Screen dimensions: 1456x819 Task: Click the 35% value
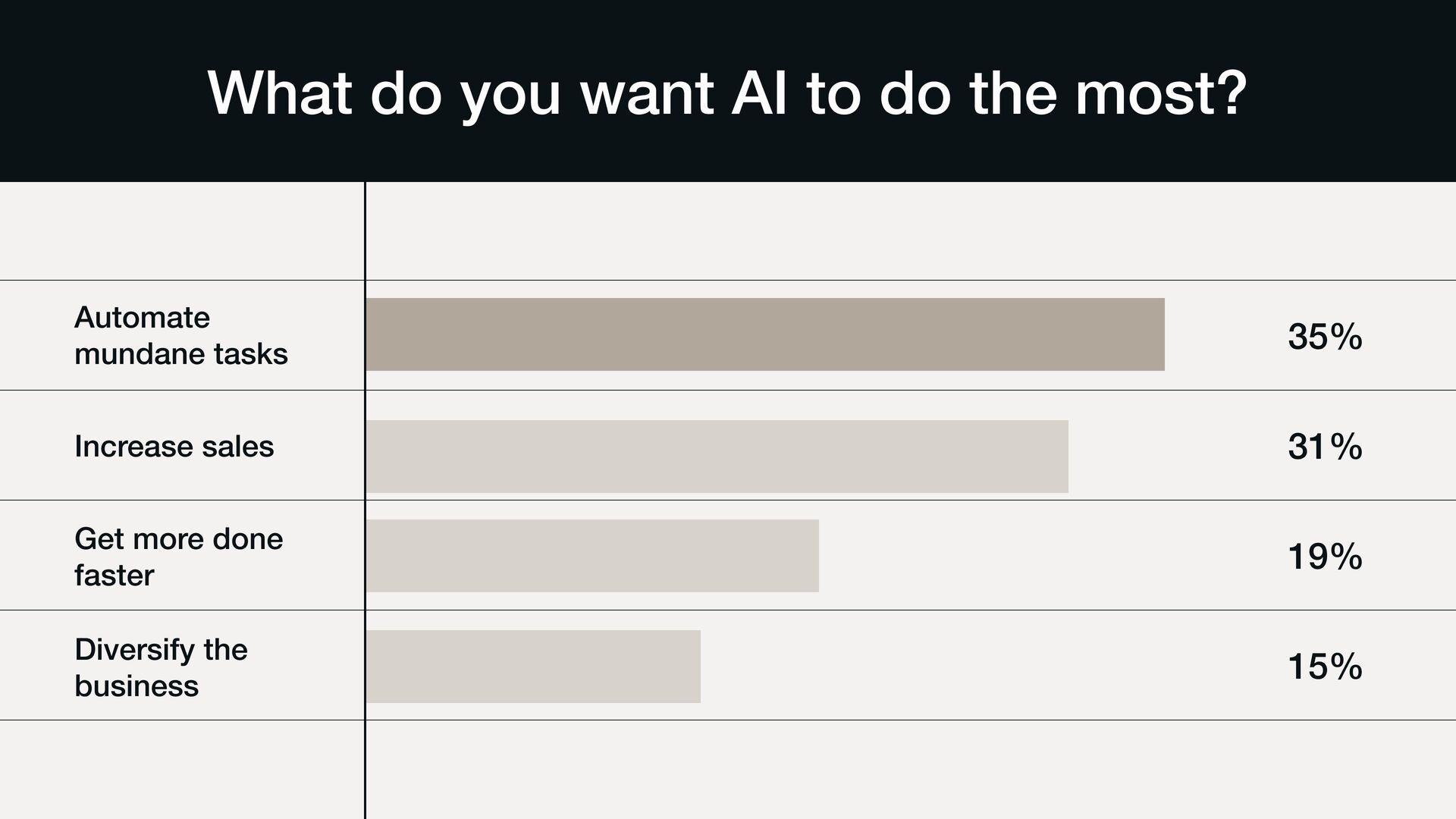click(x=1324, y=336)
